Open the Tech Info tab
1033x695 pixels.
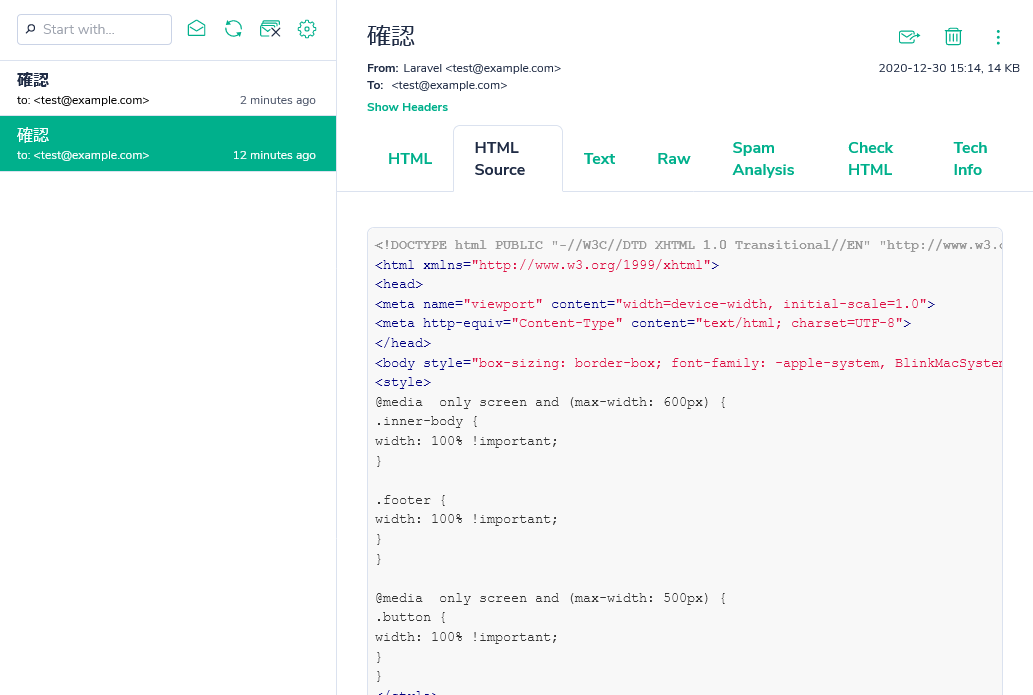(x=970, y=159)
